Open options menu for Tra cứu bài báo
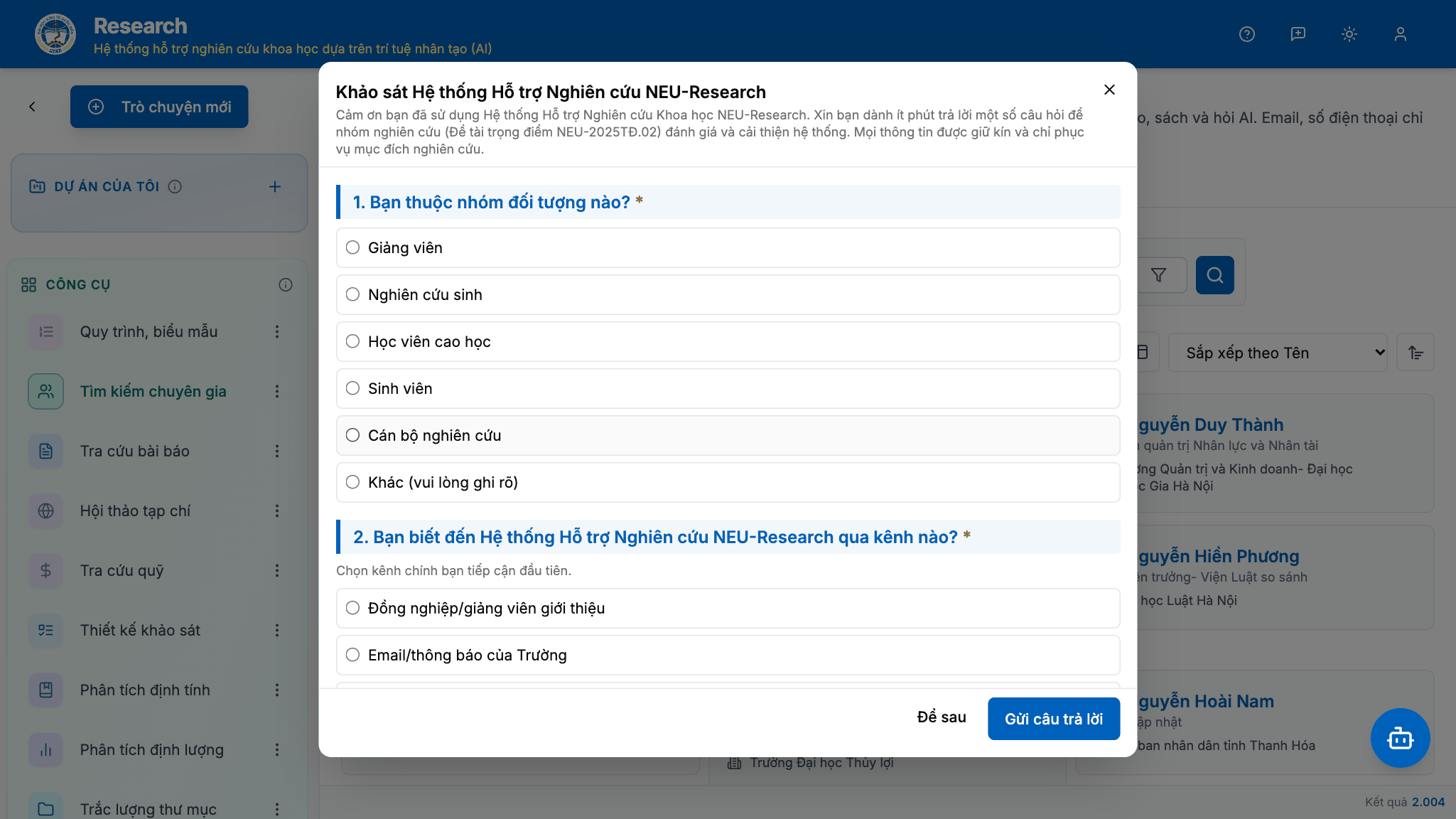 (x=277, y=451)
